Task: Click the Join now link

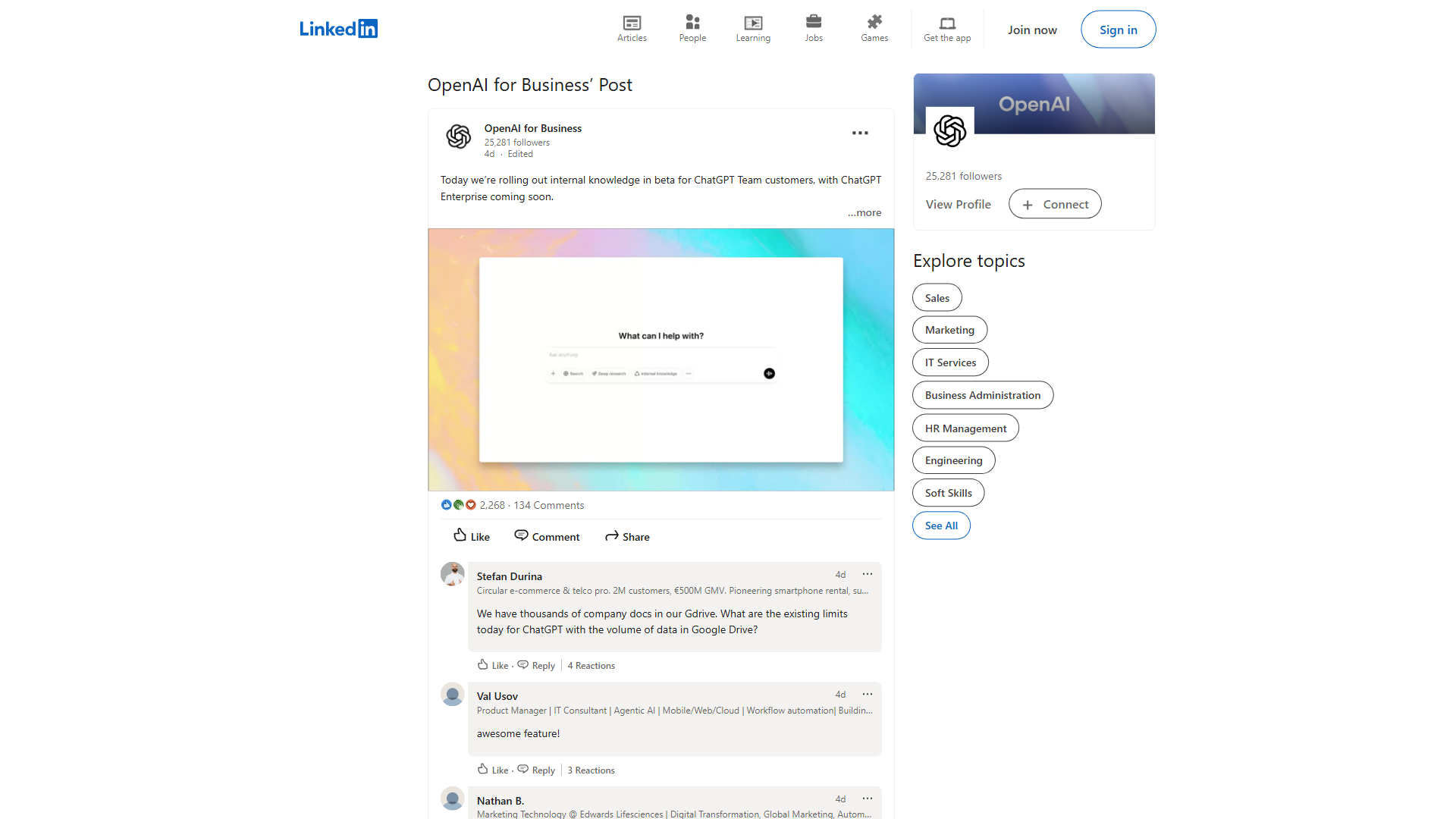Action: [1032, 30]
